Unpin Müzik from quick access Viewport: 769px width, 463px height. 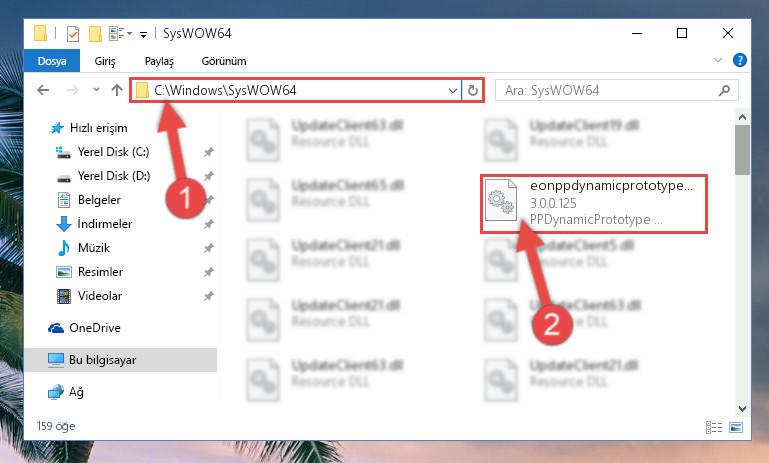[209, 248]
